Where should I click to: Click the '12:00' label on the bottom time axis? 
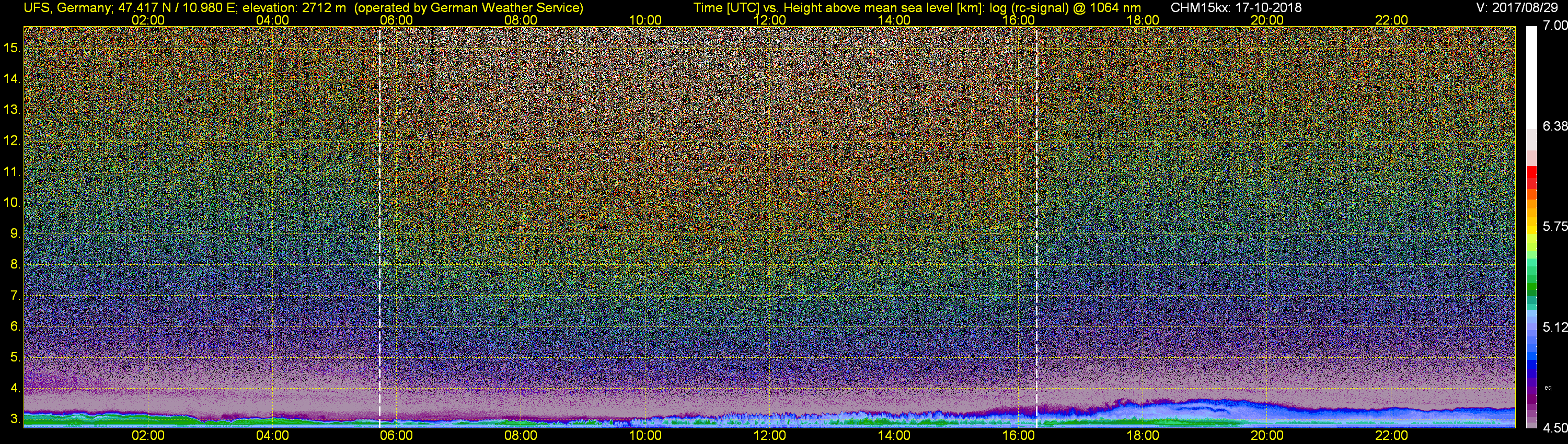pos(769,436)
